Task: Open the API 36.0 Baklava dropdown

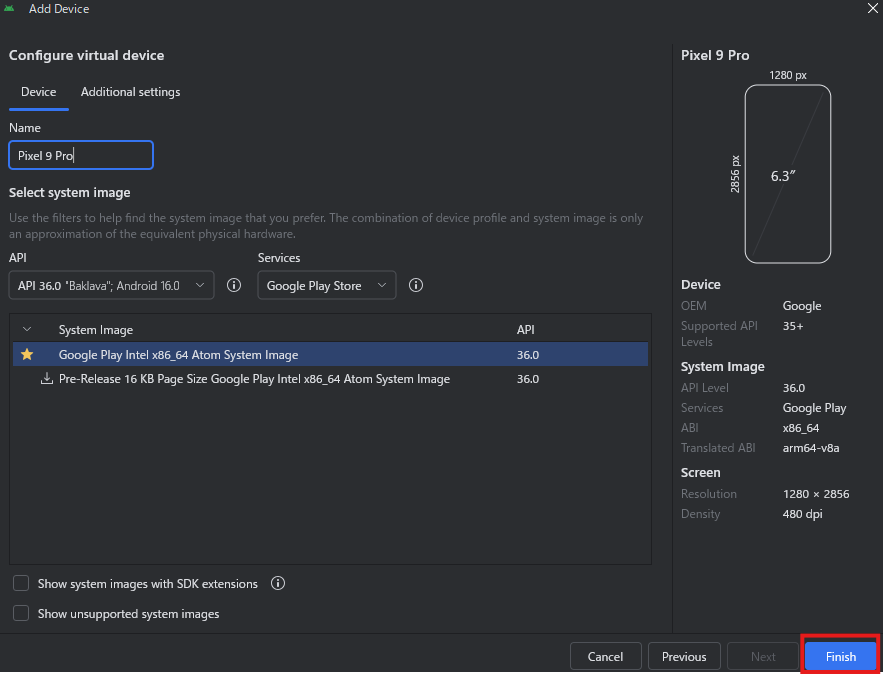Action: [x=112, y=285]
